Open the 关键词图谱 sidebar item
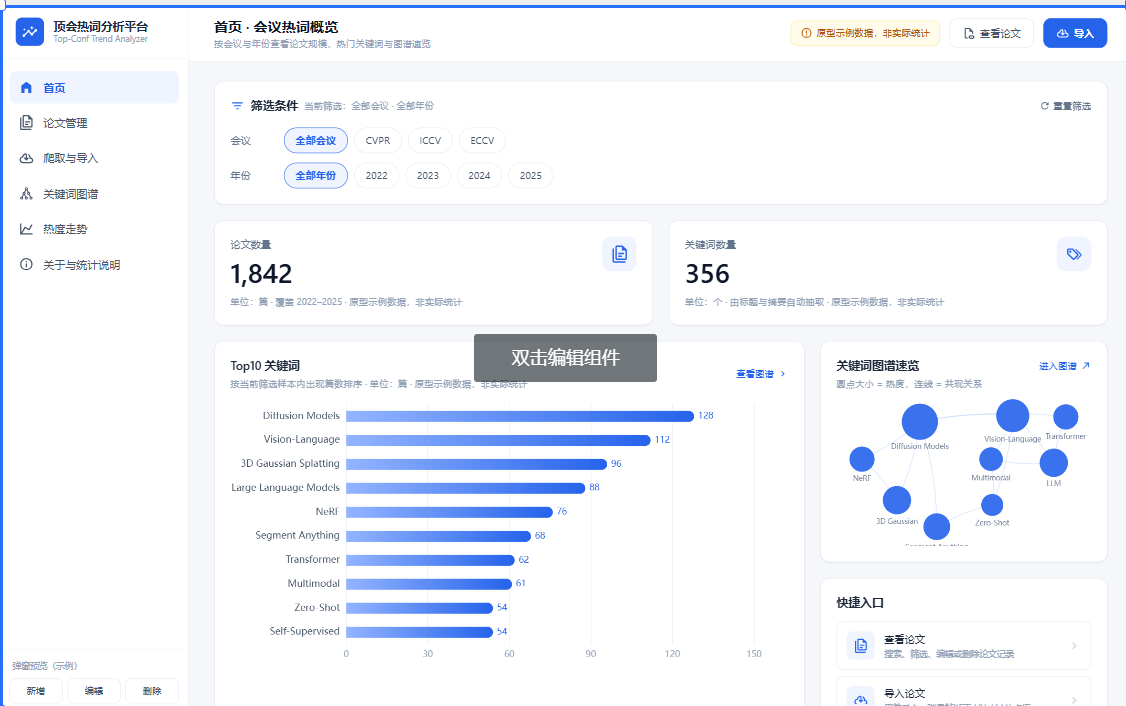 (94, 194)
